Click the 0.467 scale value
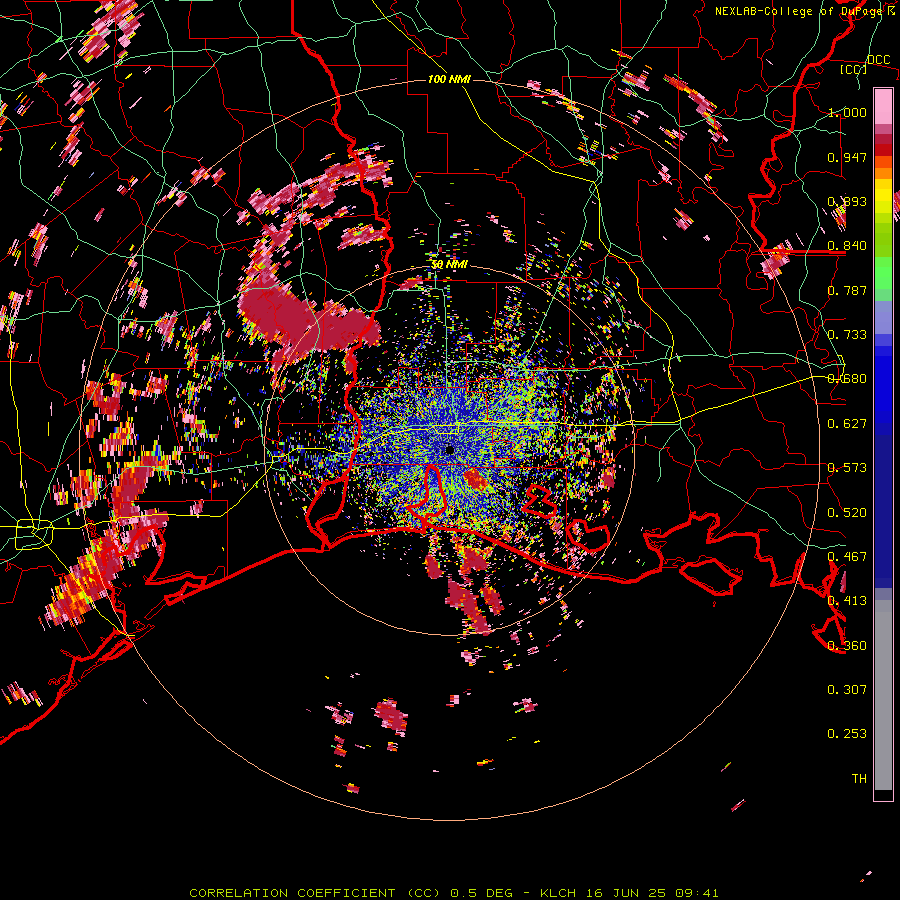Screen dimensions: 900x900 tap(847, 557)
